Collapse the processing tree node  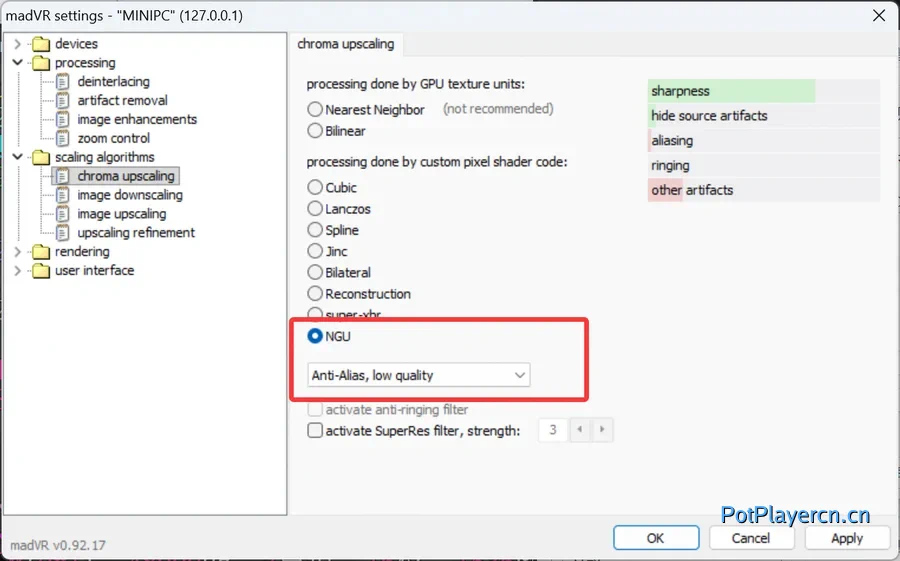[x=18, y=63]
